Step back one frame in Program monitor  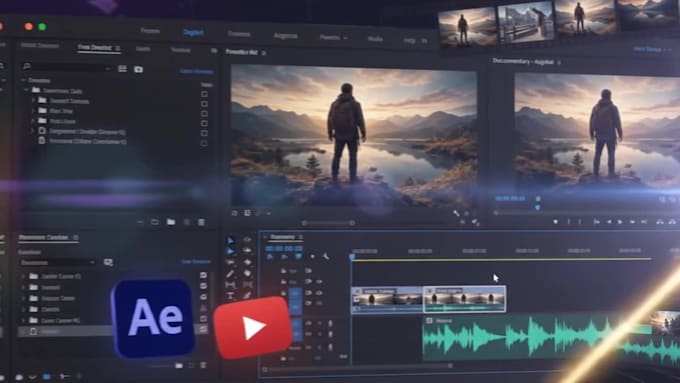click(609, 222)
